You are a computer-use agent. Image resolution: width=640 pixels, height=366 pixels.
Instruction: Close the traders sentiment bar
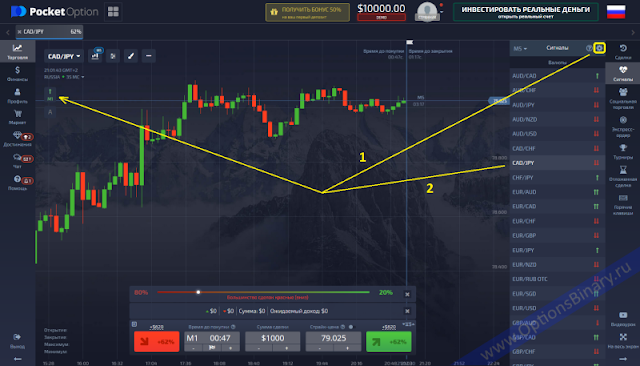[x=407, y=294]
